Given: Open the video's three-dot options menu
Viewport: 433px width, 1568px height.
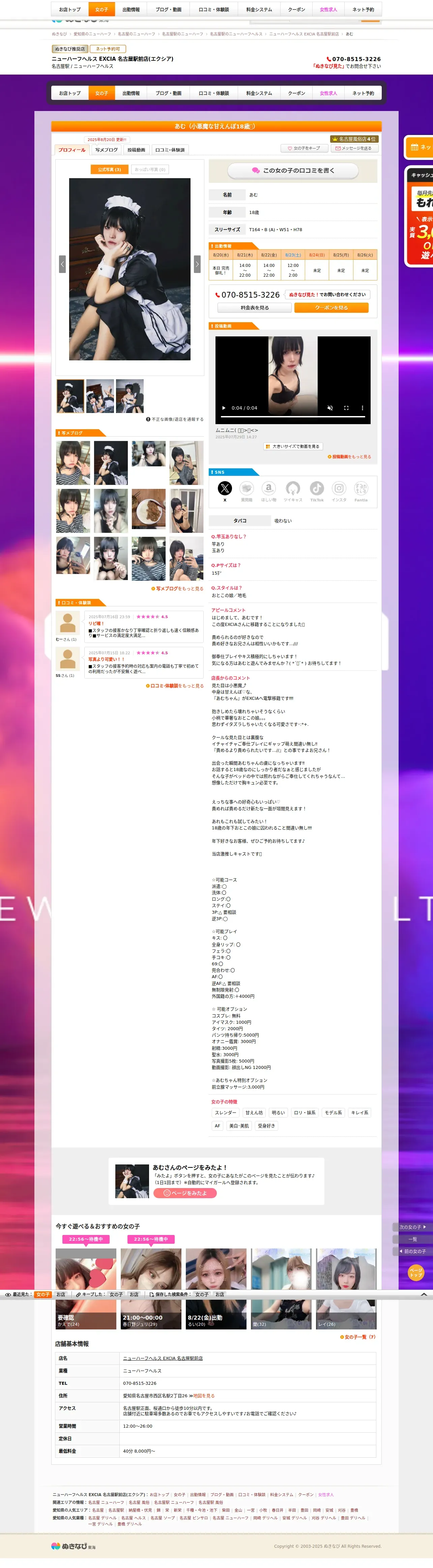Looking at the screenshot, I should click(363, 408).
